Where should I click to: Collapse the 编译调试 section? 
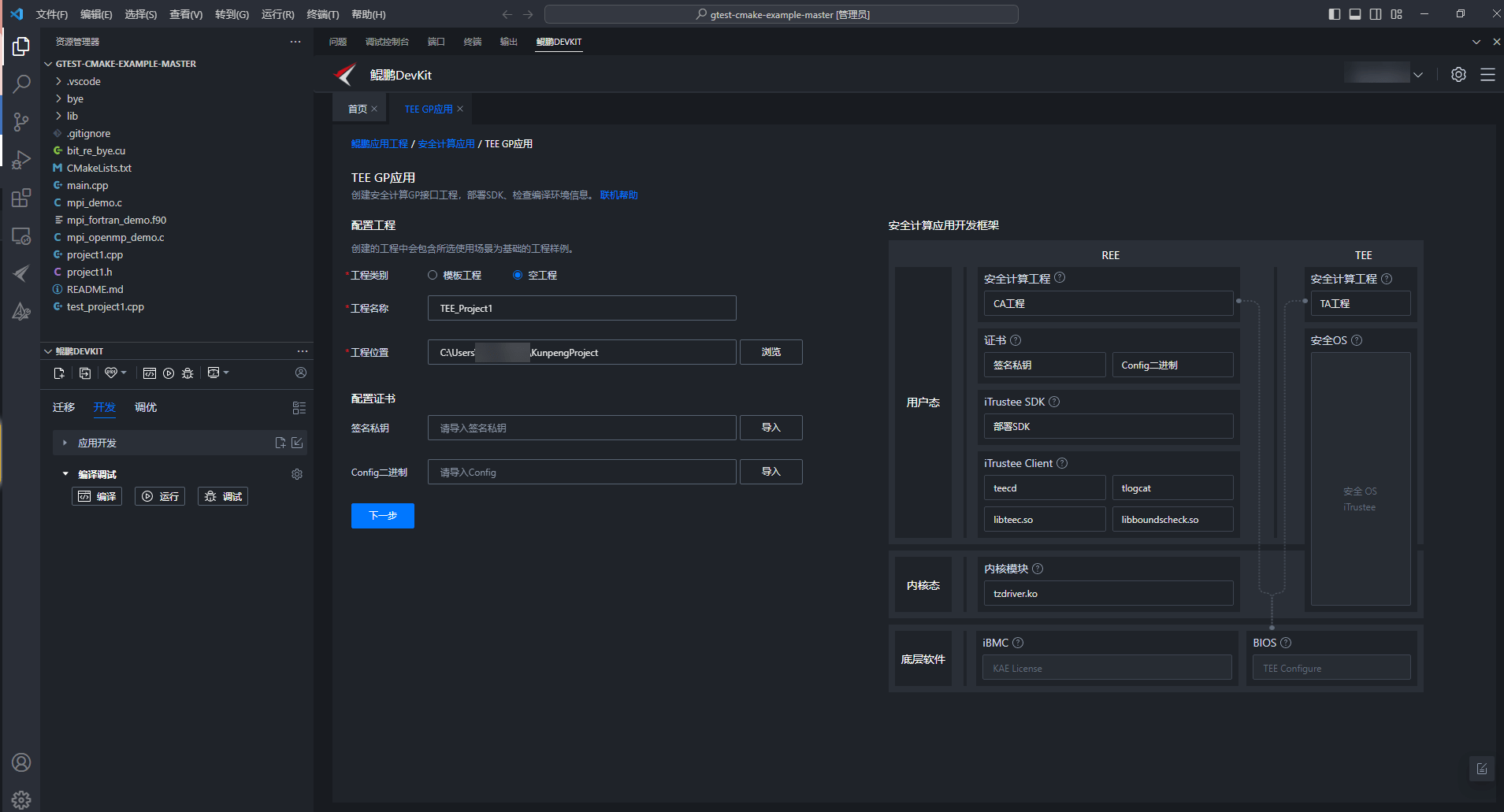(65, 474)
